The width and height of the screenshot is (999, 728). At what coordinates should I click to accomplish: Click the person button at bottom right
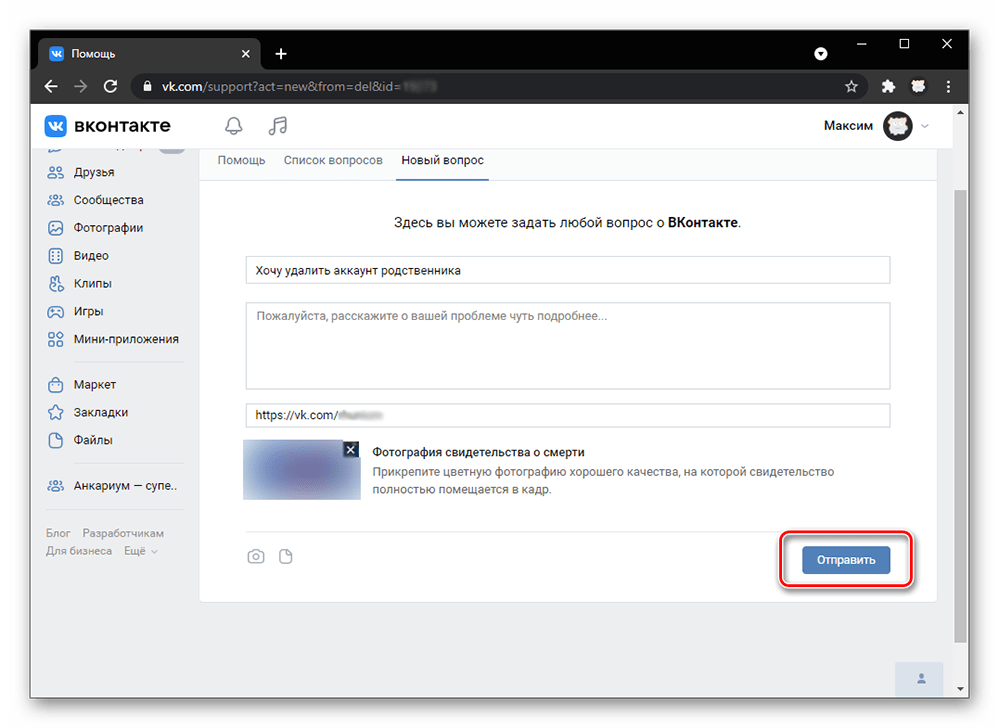point(921,679)
